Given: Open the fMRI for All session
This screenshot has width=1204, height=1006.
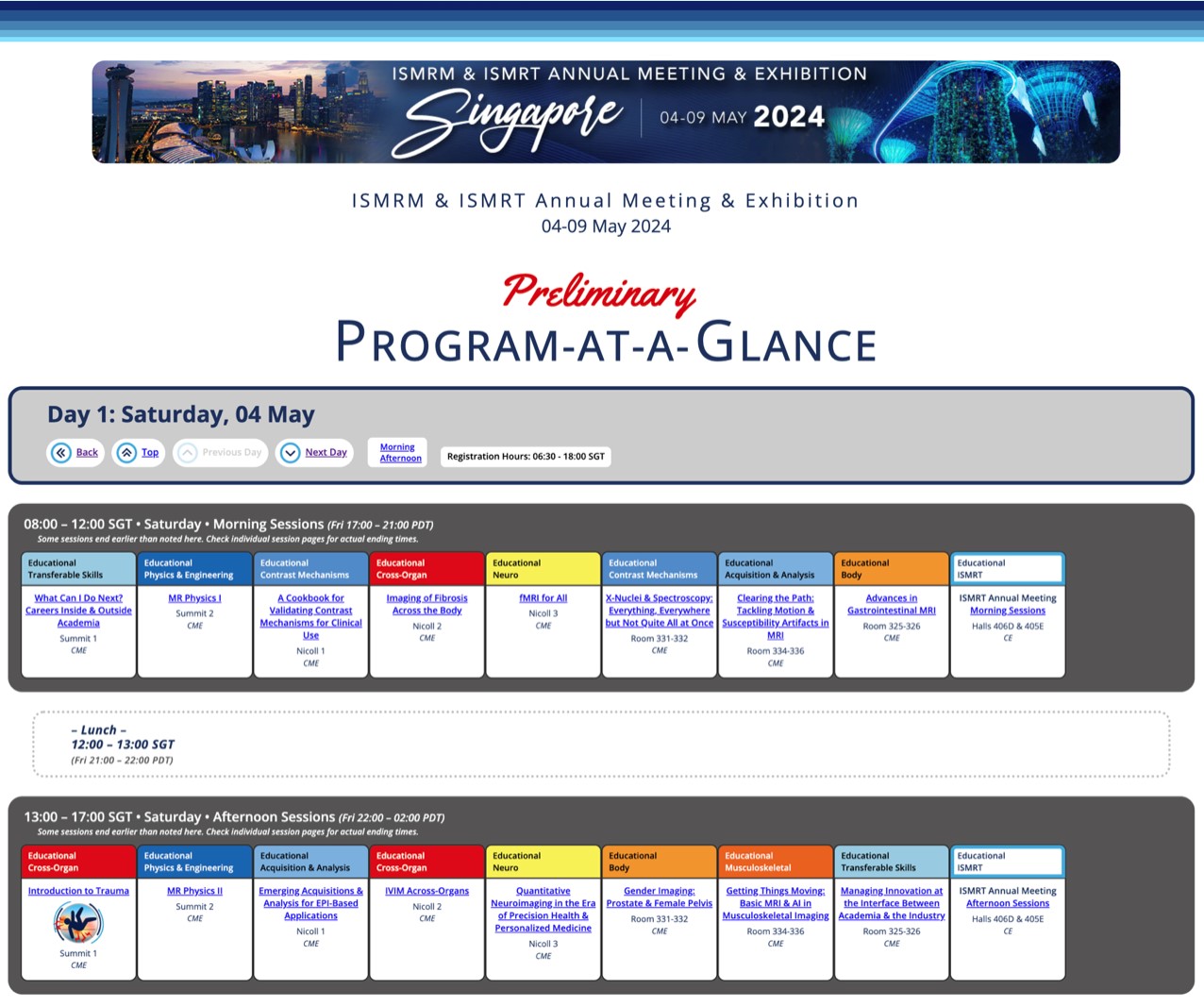Looking at the screenshot, I should click(543, 598).
